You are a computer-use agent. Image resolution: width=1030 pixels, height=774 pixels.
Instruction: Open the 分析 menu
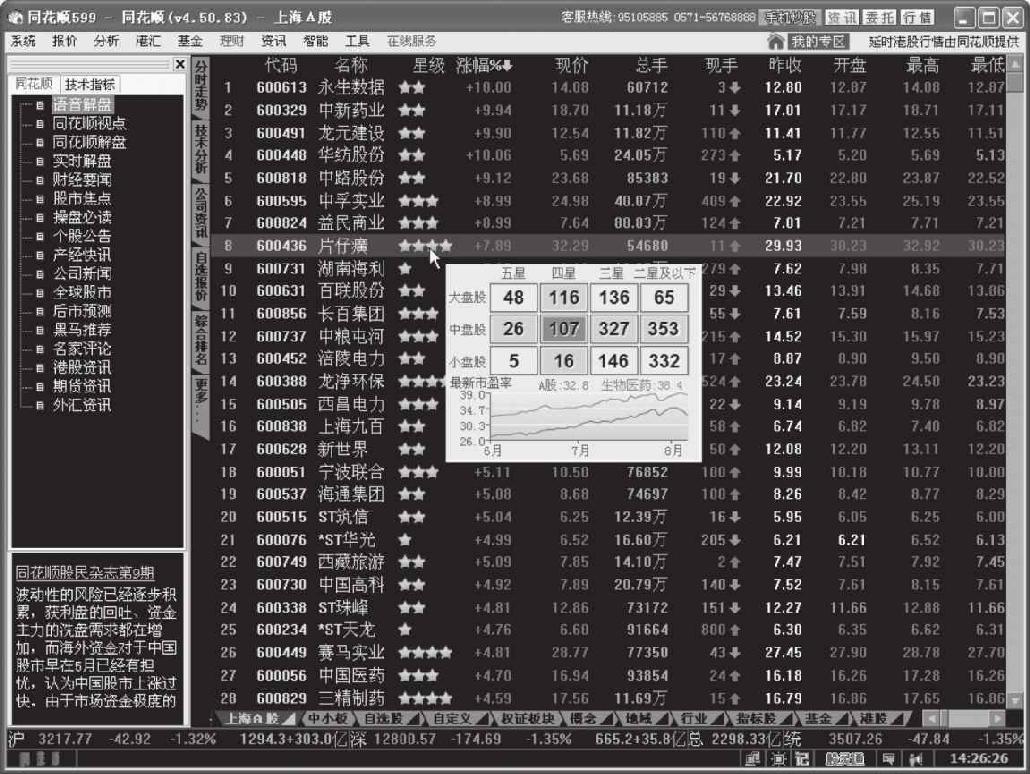[x=106, y=41]
